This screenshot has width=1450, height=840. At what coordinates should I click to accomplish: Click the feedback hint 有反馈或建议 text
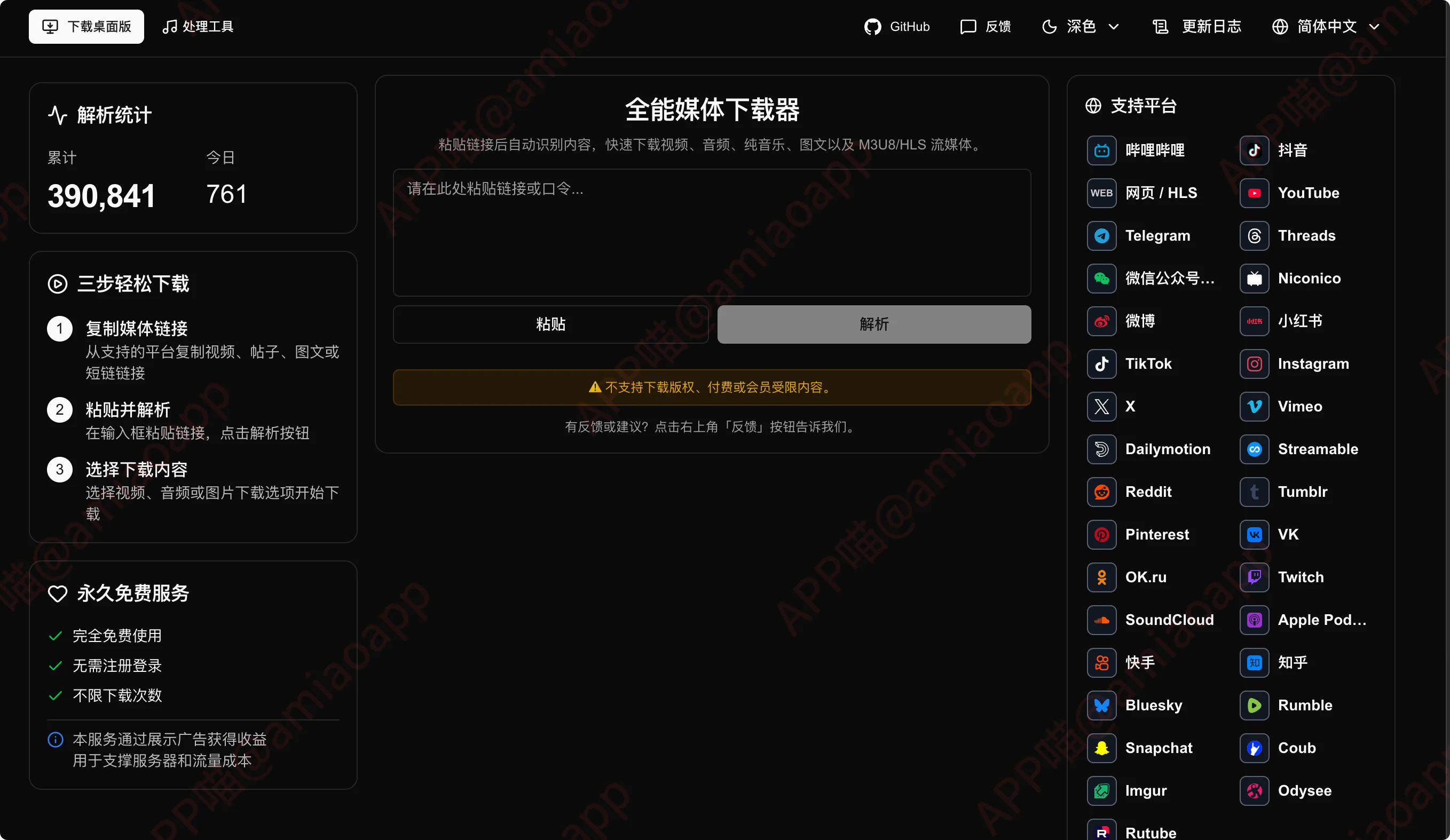[x=712, y=427]
